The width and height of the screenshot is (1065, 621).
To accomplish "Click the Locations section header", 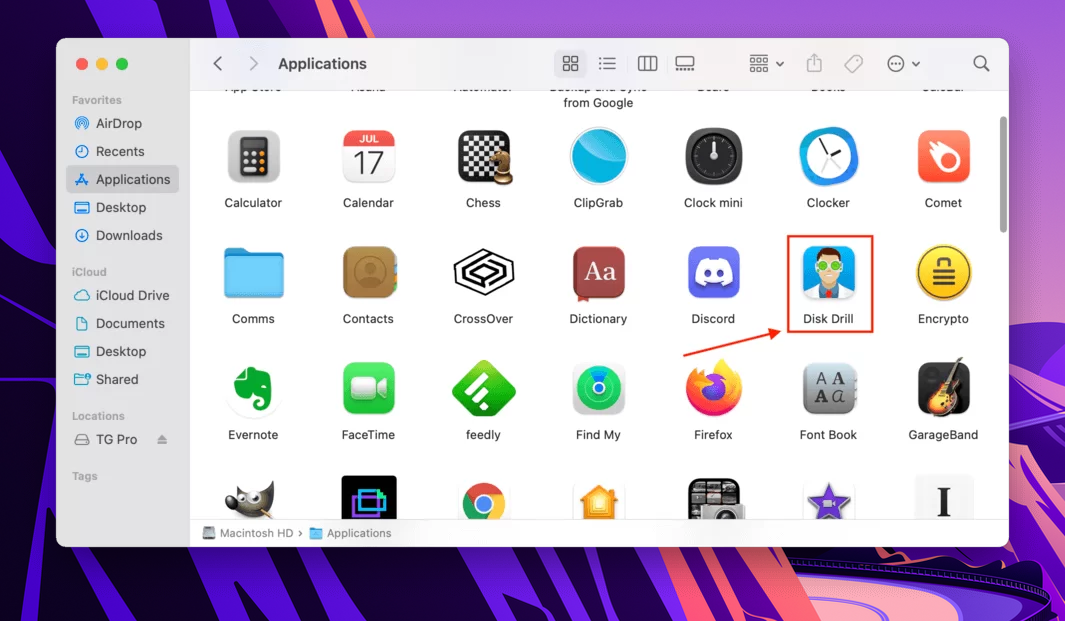I will coord(98,416).
